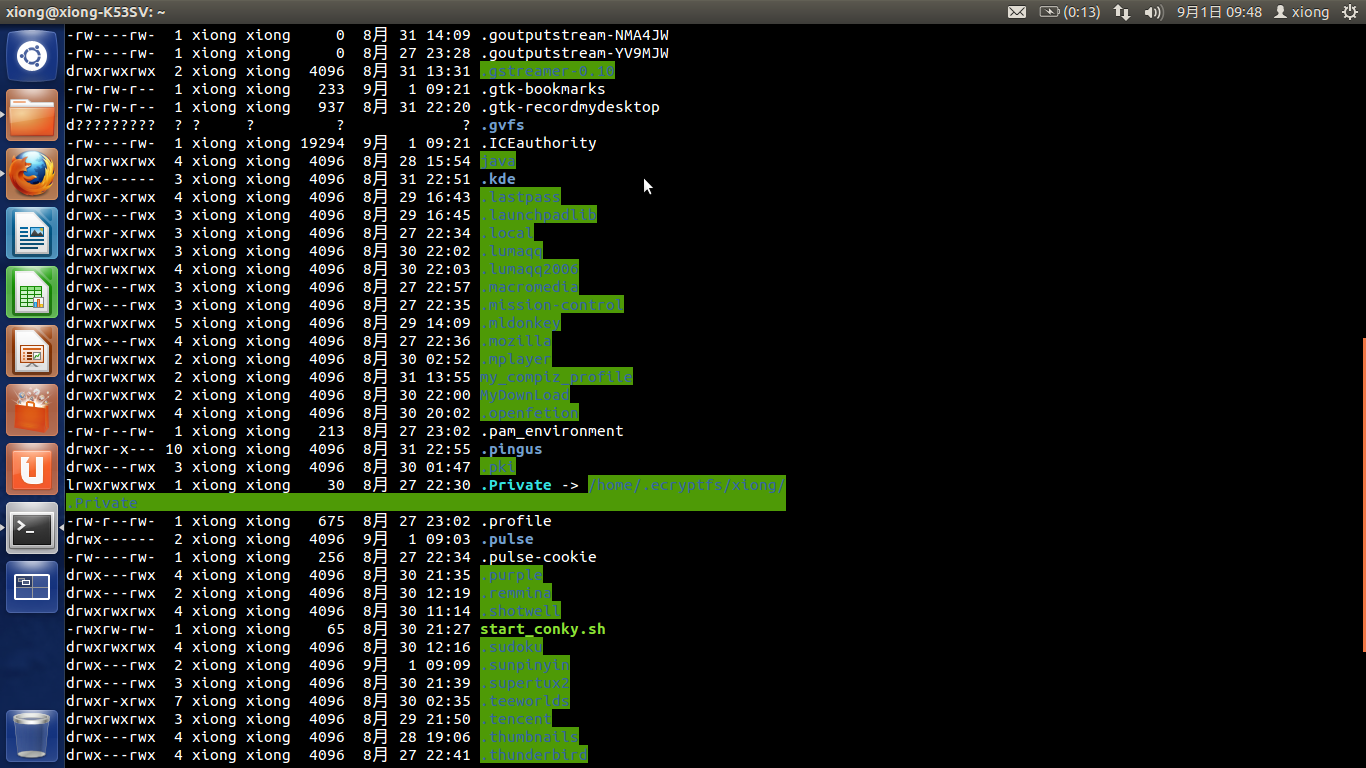
Task: Click the .mission-control directory name
Action: pyautogui.click(x=552, y=305)
